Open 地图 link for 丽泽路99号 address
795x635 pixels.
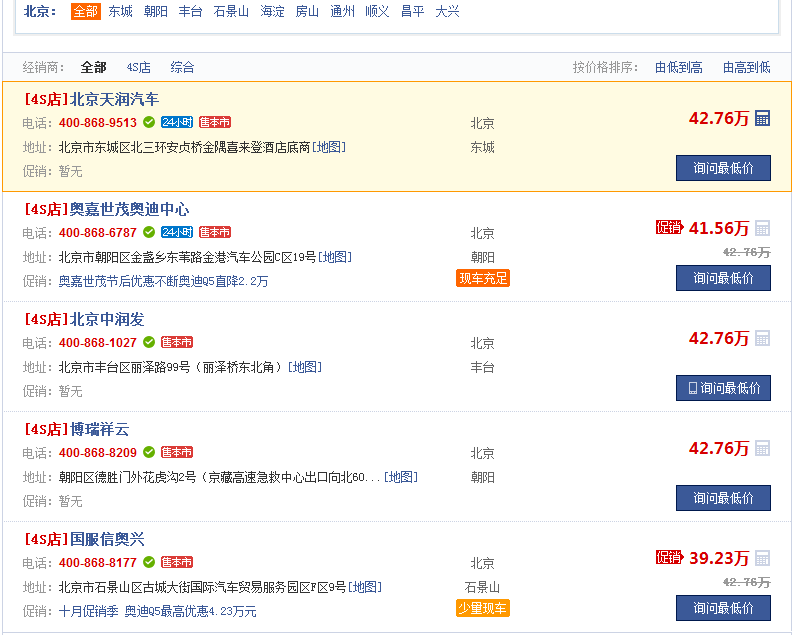305,367
